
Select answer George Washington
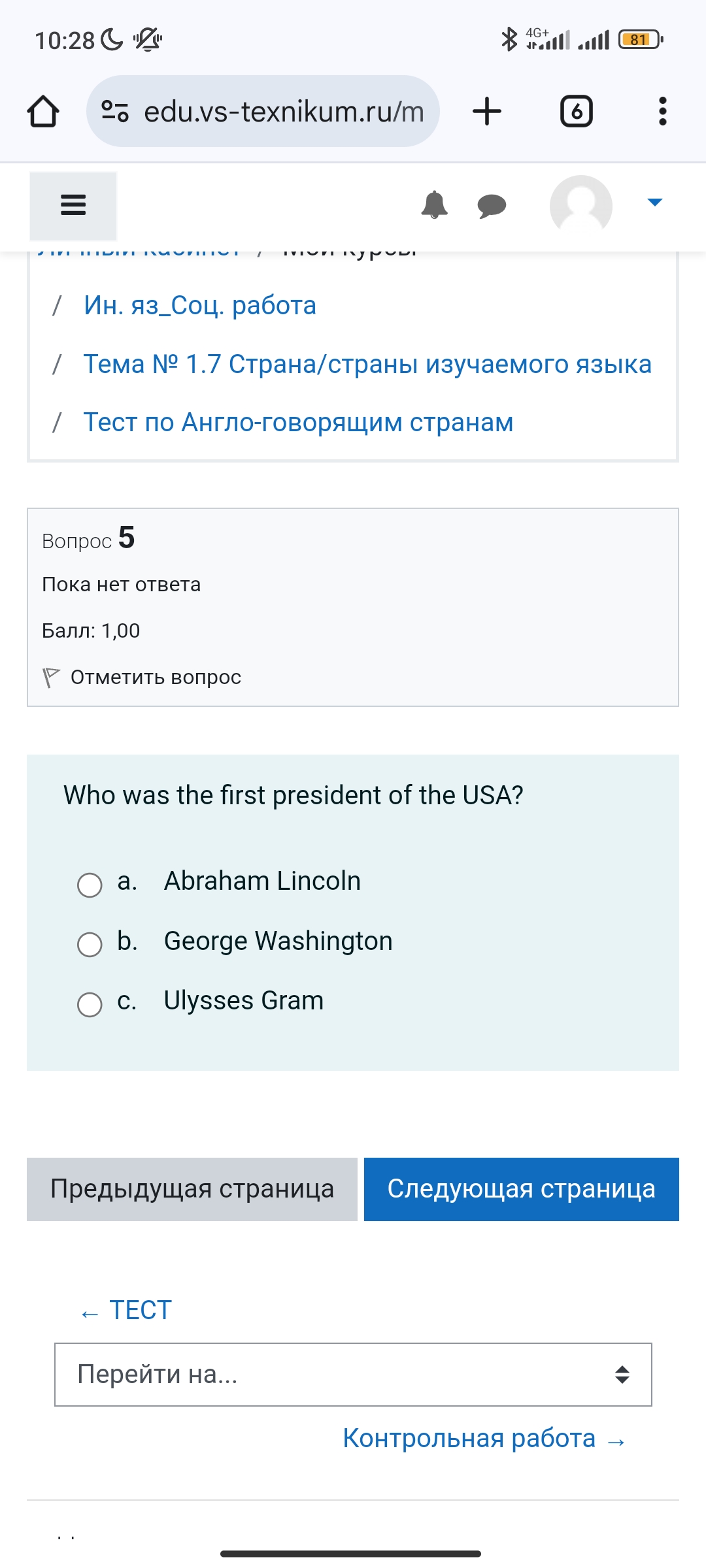(x=90, y=945)
